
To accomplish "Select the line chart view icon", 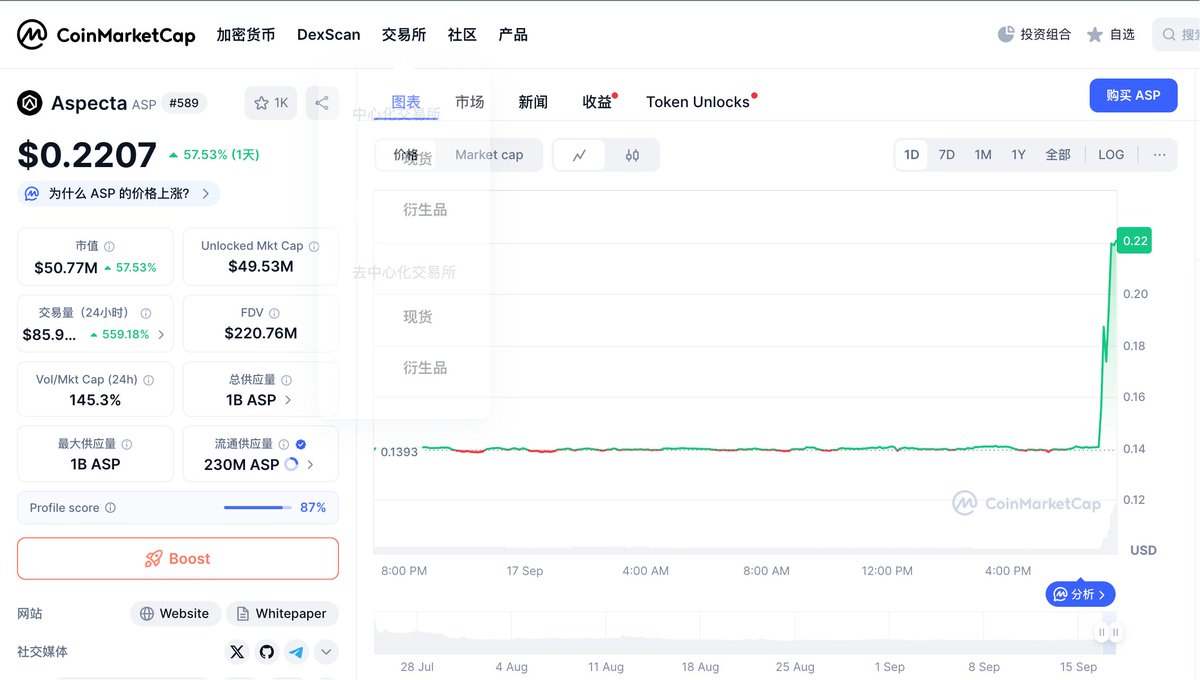I will [580, 155].
